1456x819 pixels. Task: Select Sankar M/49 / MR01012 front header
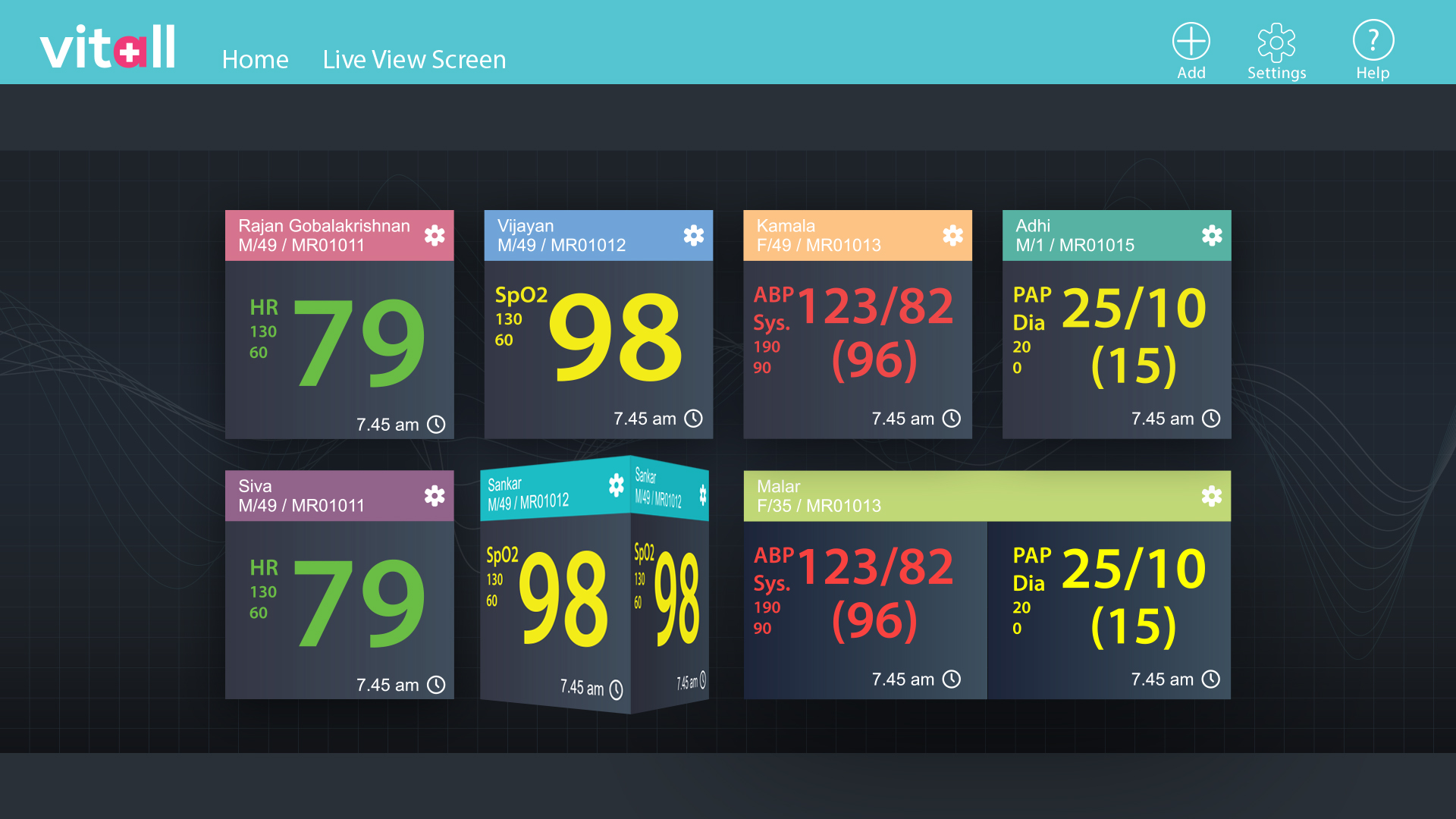pyautogui.click(x=555, y=490)
